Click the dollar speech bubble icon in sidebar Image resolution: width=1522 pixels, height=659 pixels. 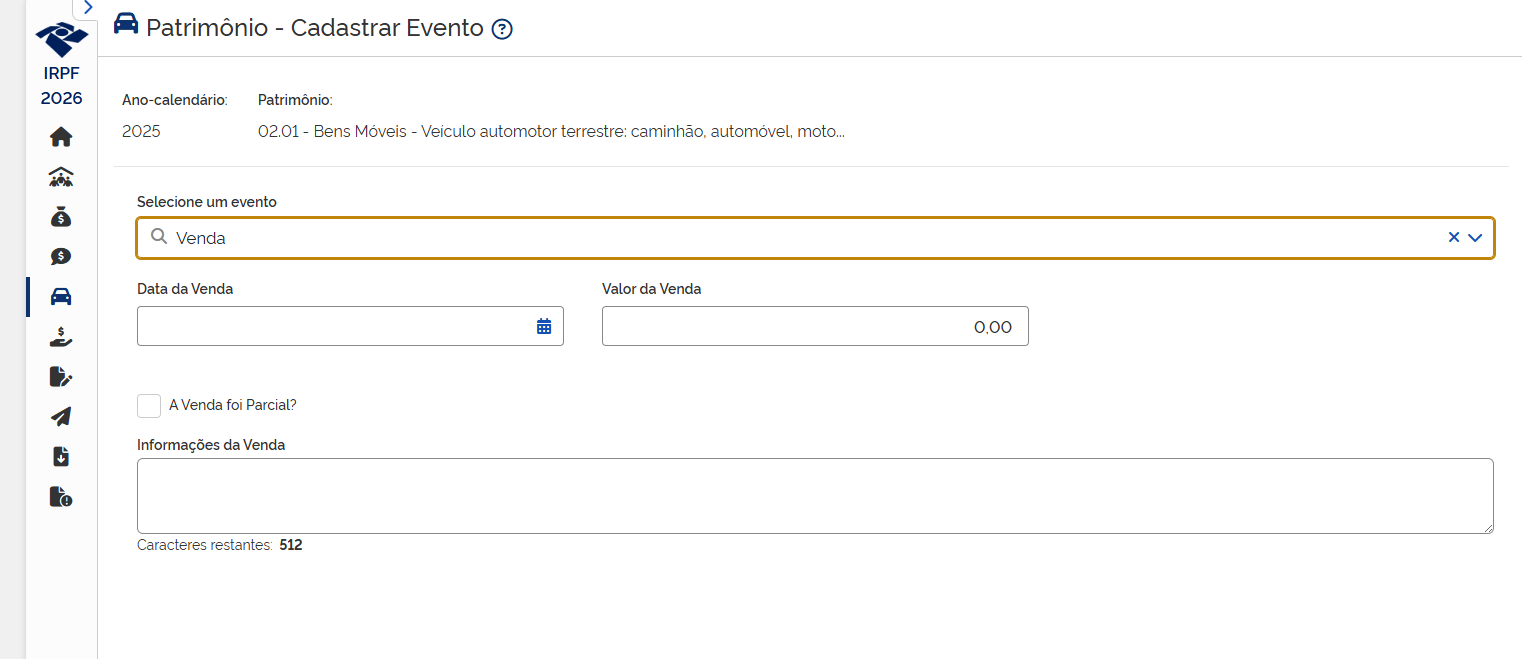pos(60,256)
